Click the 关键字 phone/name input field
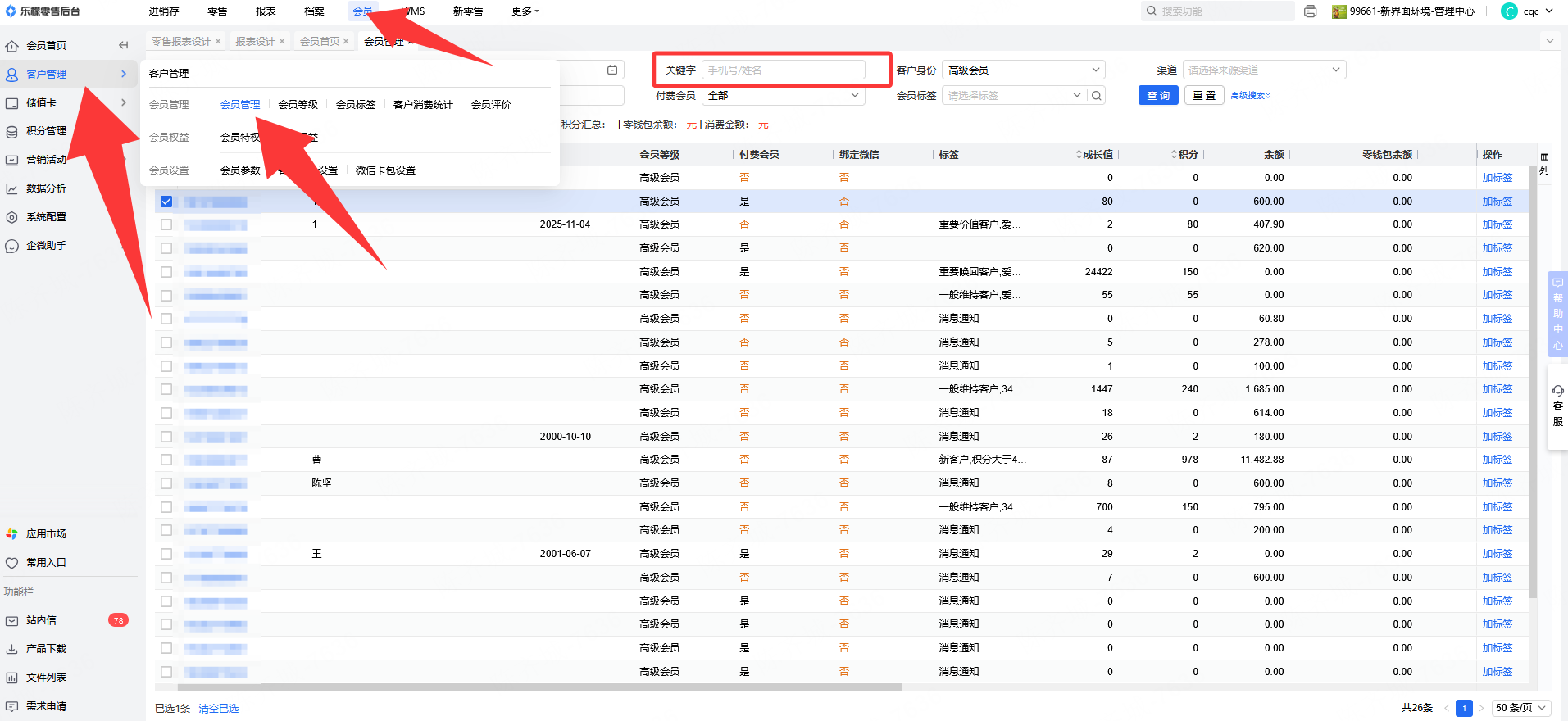The width and height of the screenshot is (1568, 721). pyautogui.click(x=784, y=70)
